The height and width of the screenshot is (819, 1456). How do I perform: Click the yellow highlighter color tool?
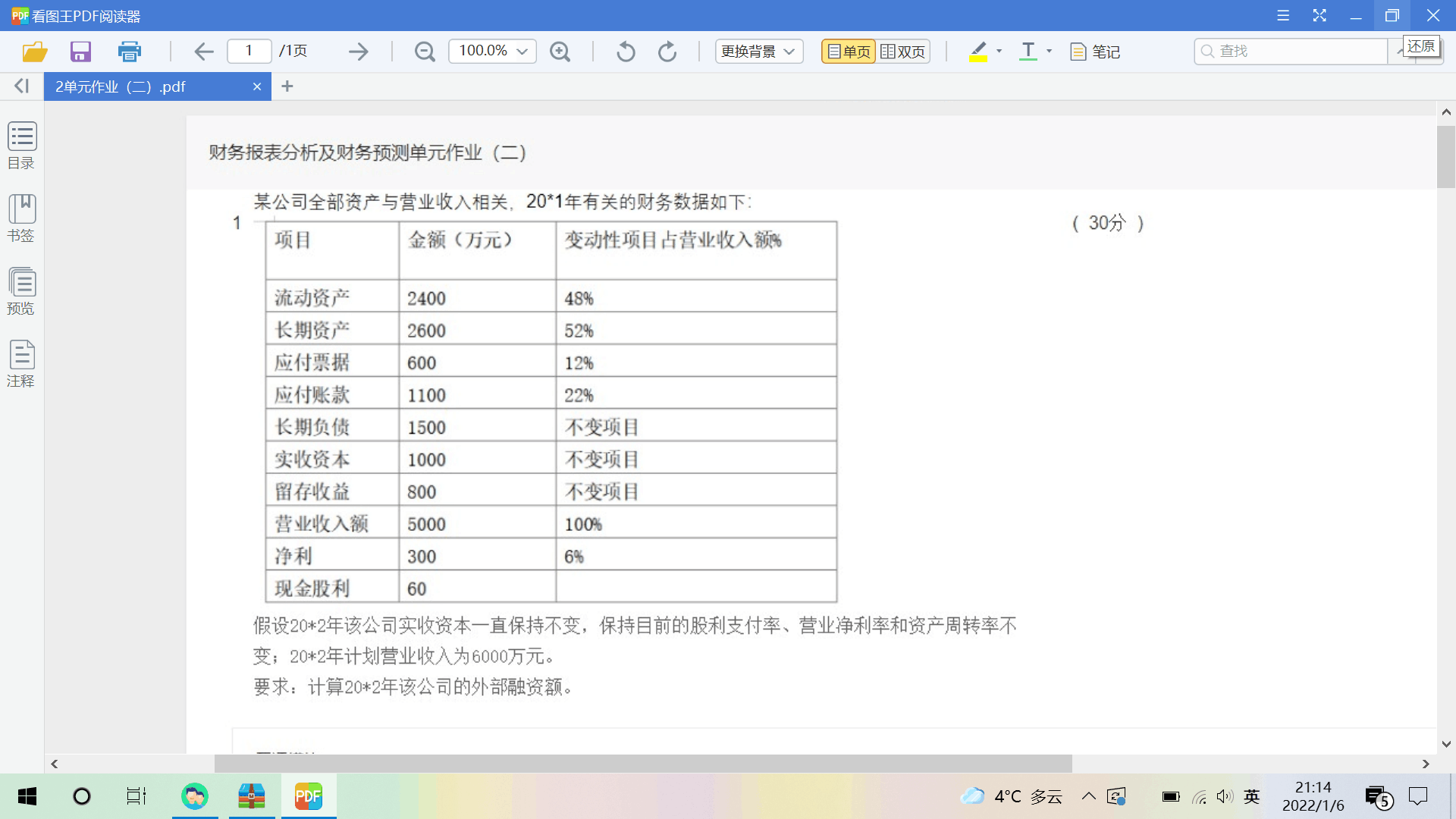point(978,52)
